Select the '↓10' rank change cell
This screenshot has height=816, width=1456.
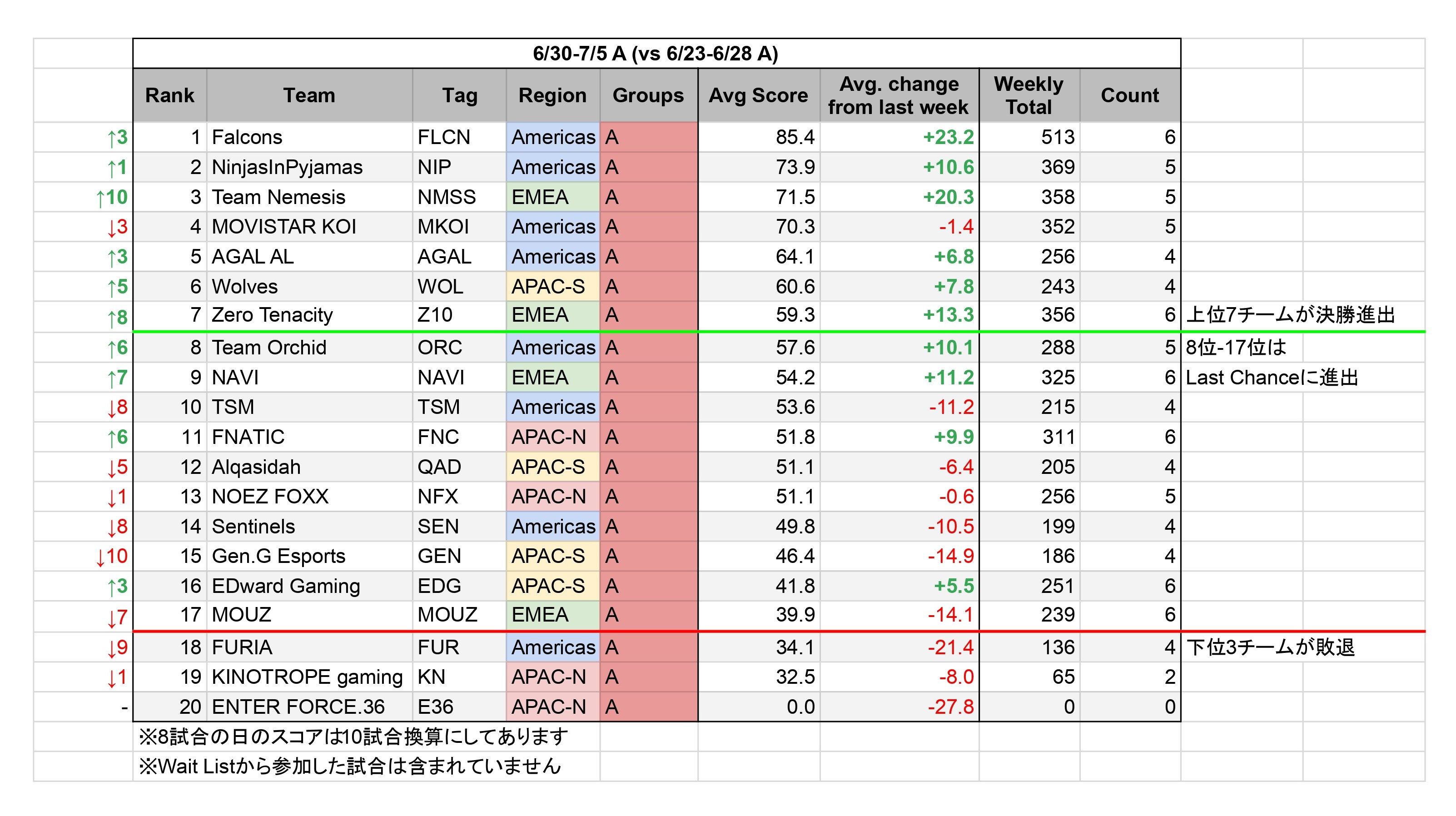(83, 556)
